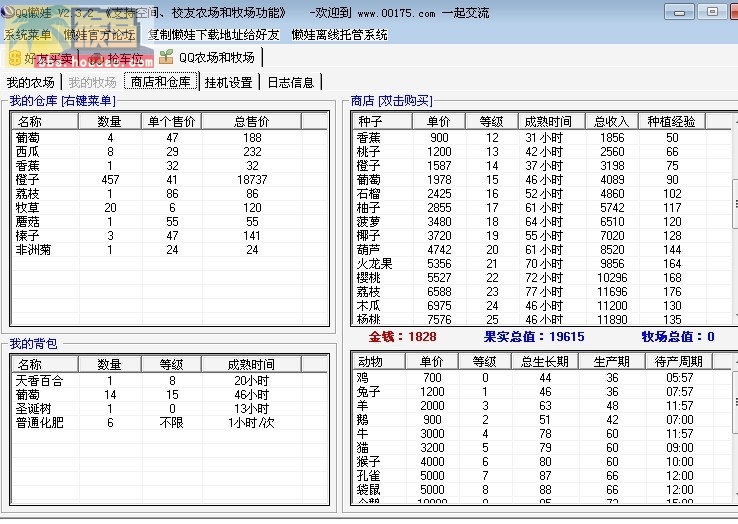The height and width of the screenshot is (524, 738).
Task: Select 非洲菊 row in warehouse list
Action: tap(169, 250)
